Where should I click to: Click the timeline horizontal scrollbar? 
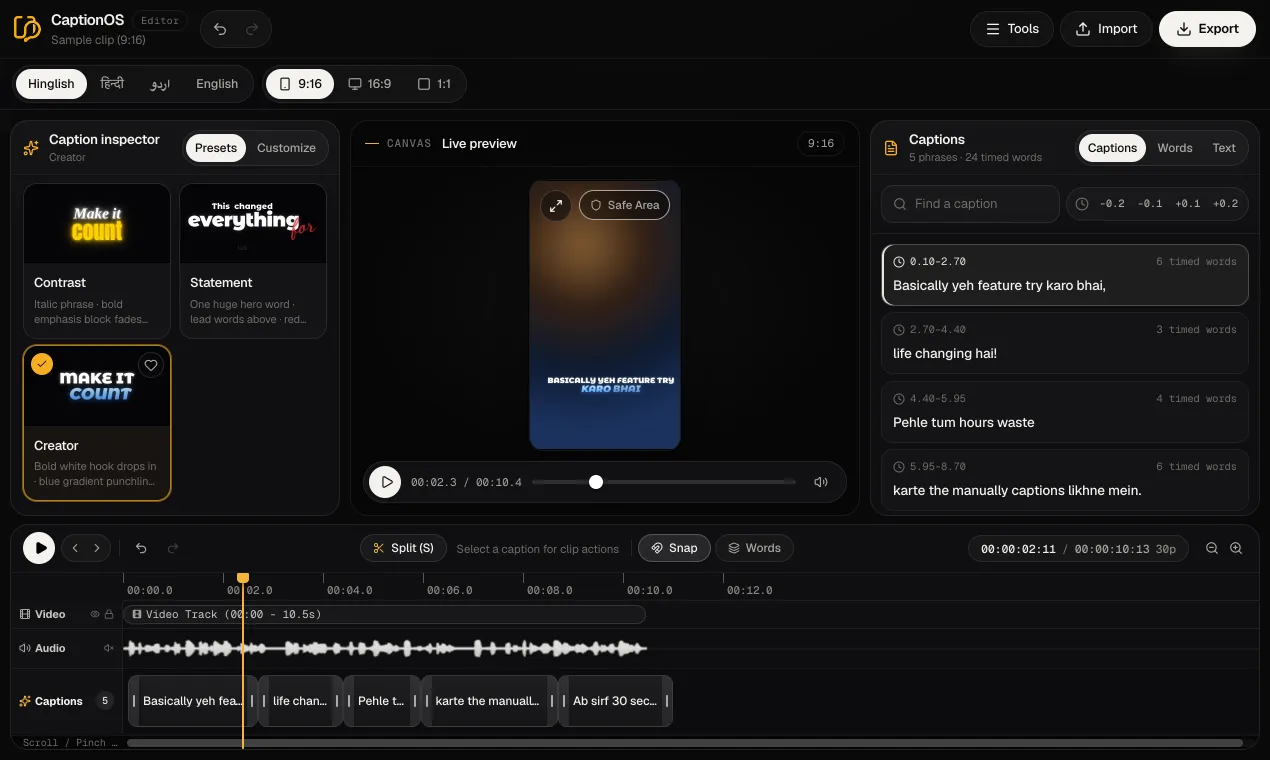pyautogui.click(x=685, y=743)
